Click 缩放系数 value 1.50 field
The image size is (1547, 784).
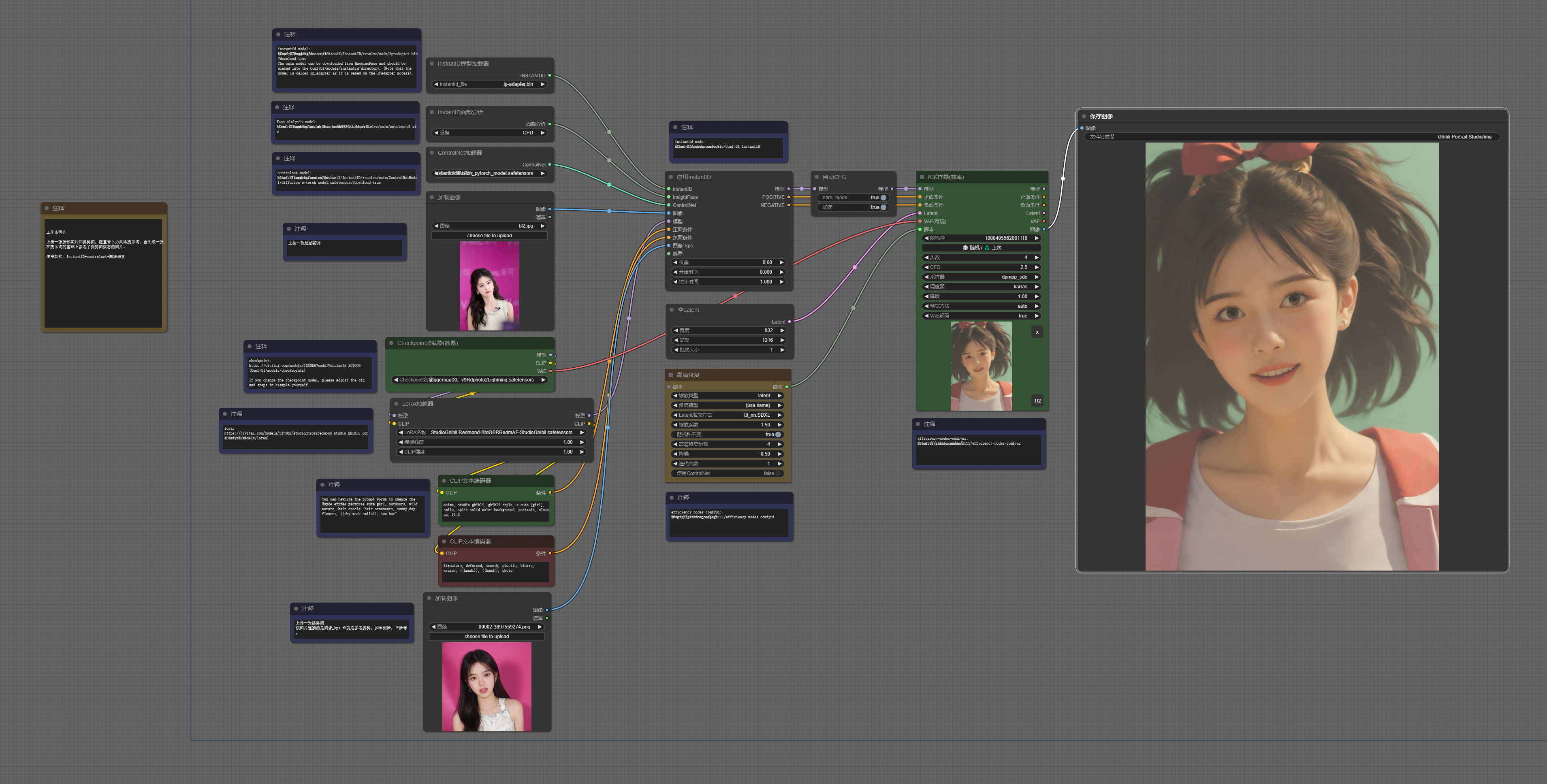point(728,424)
